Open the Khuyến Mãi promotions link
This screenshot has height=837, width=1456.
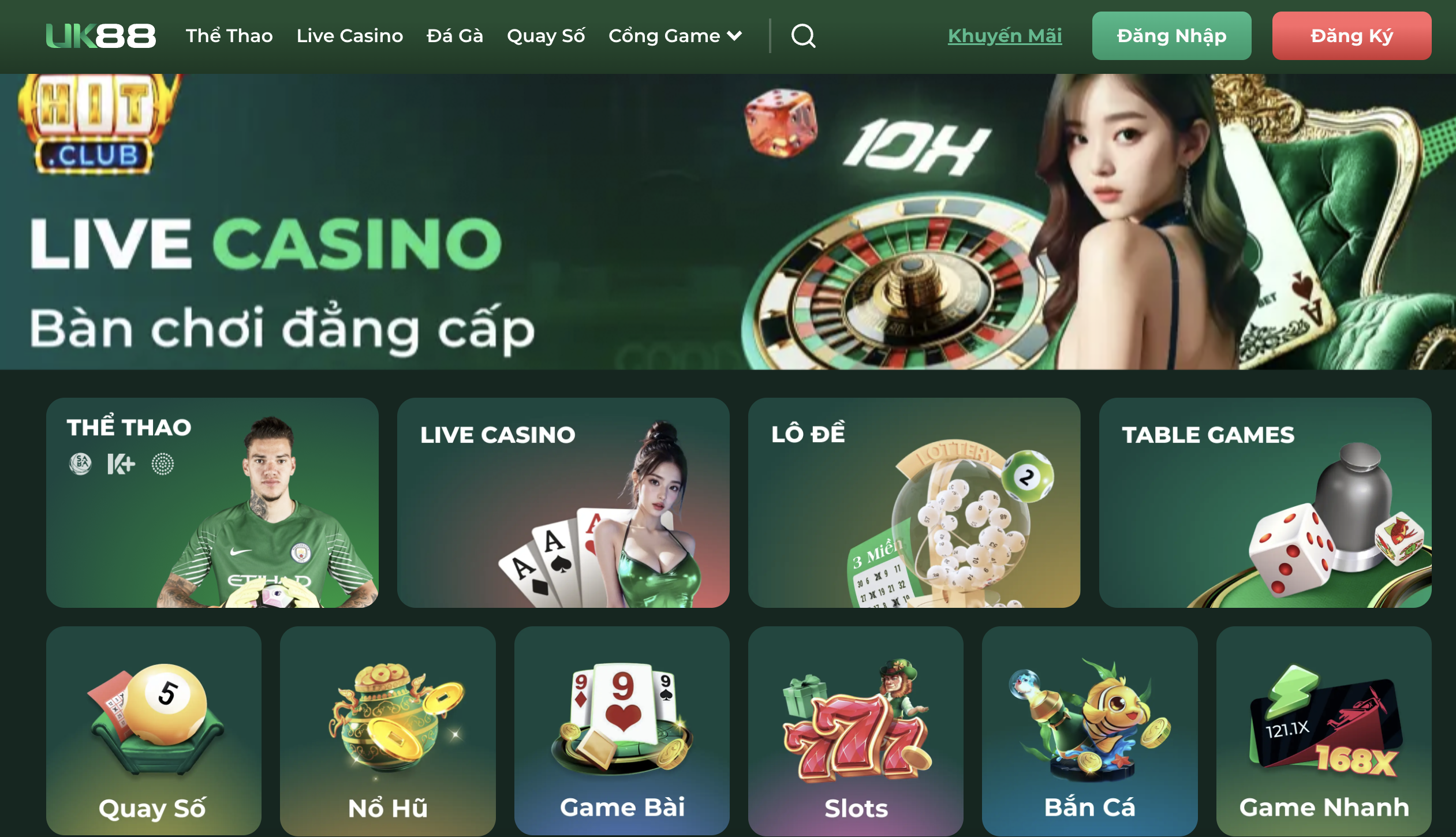pyautogui.click(x=1005, y=36)
